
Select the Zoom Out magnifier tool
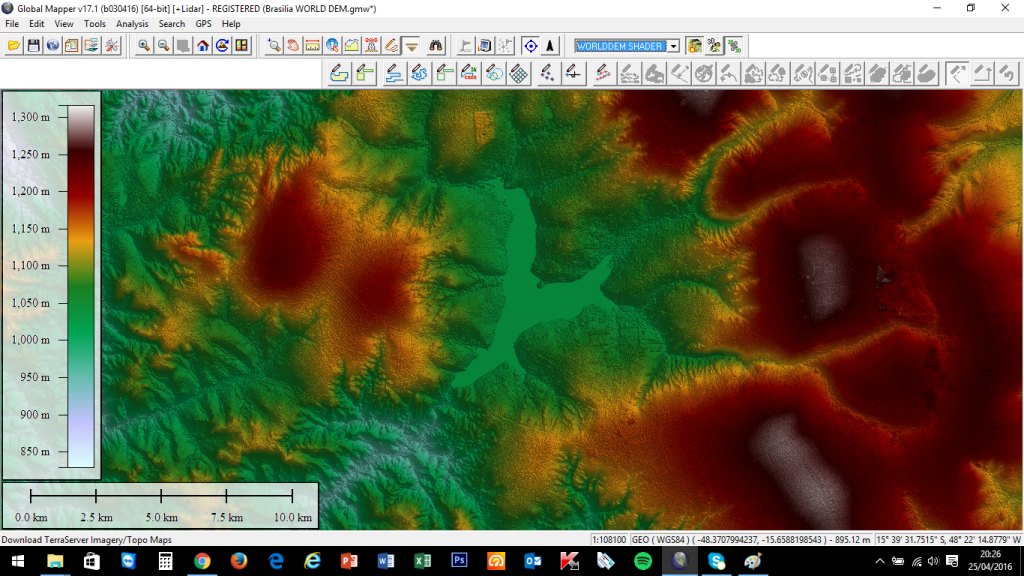(163, 46)
